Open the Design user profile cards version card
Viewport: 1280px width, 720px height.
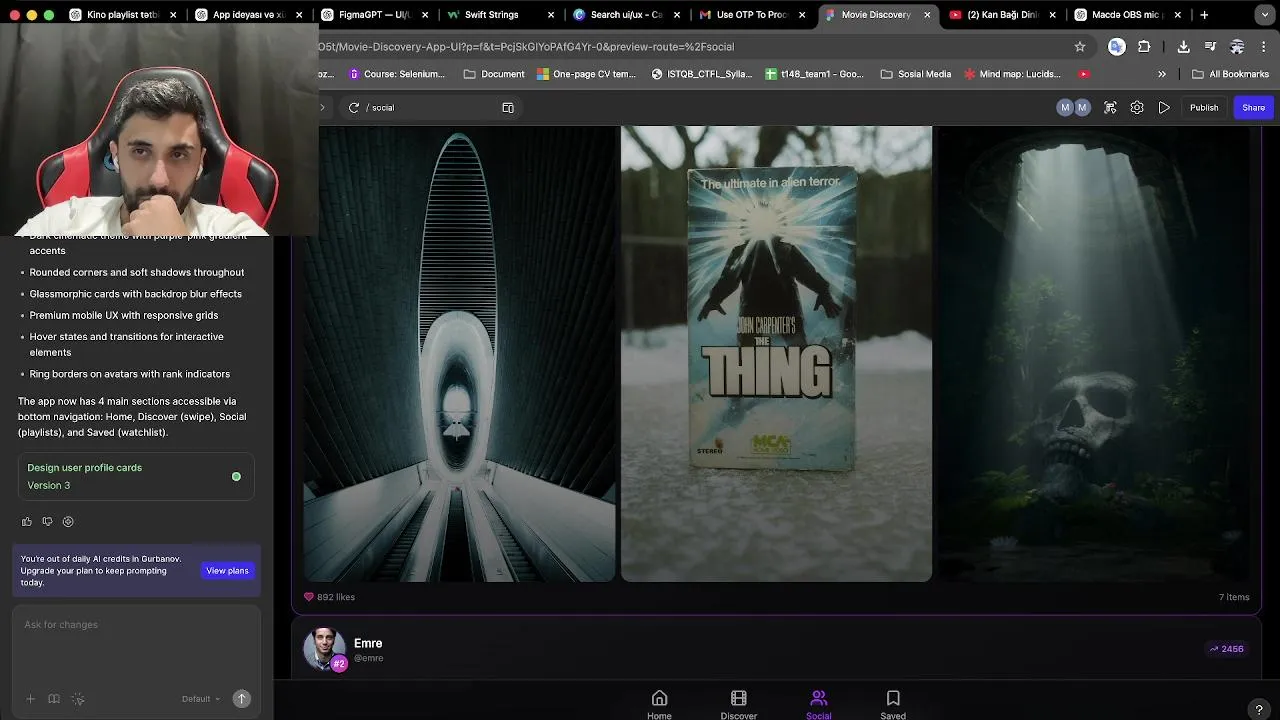136,477
